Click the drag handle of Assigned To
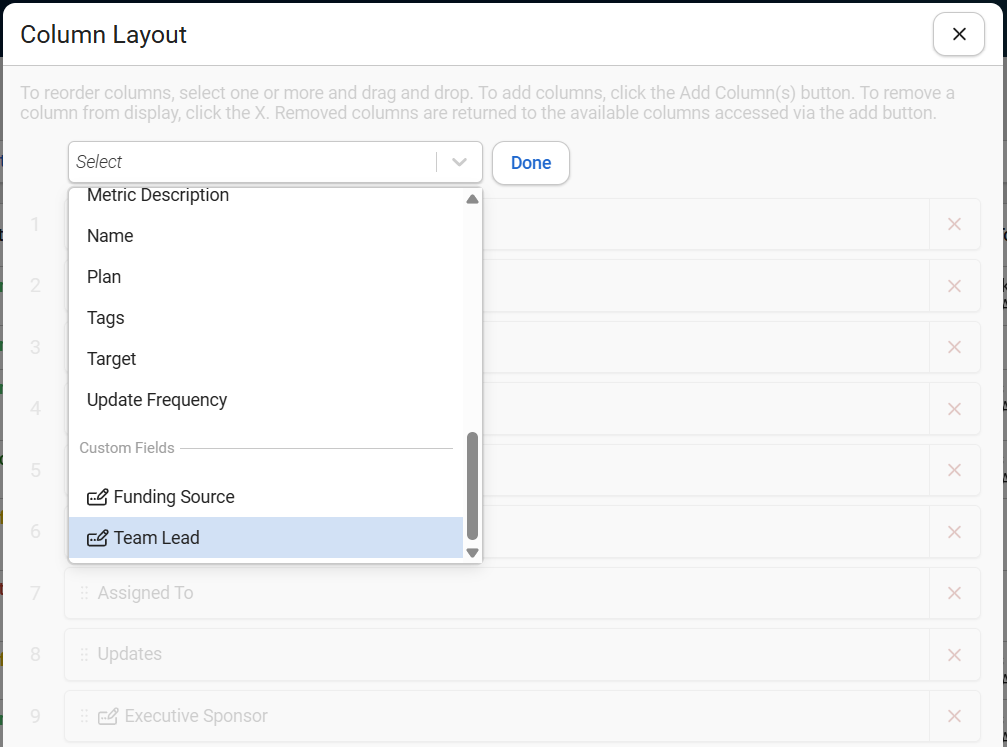 84,593
